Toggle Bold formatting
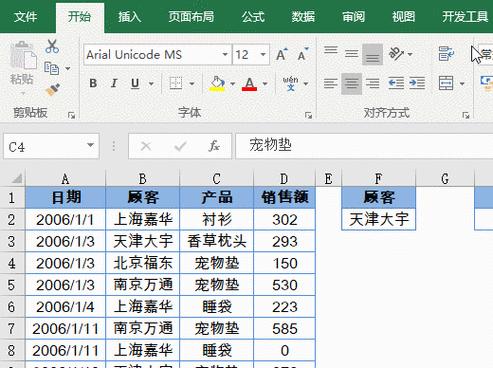 tap(93, 83)
